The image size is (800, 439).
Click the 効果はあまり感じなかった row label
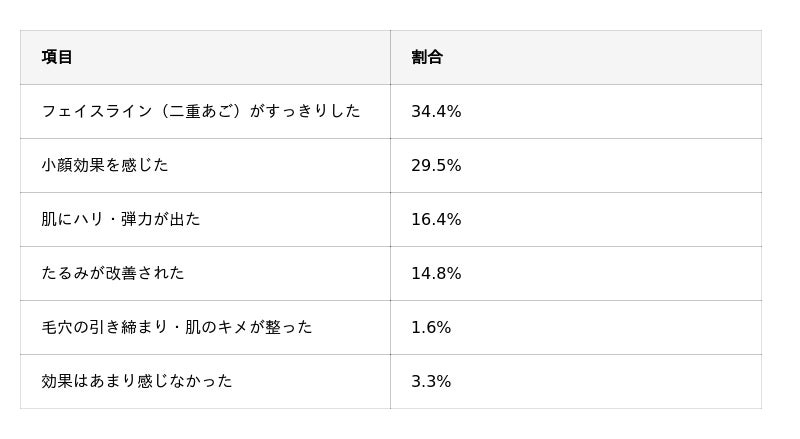click(x=137, y=381)
